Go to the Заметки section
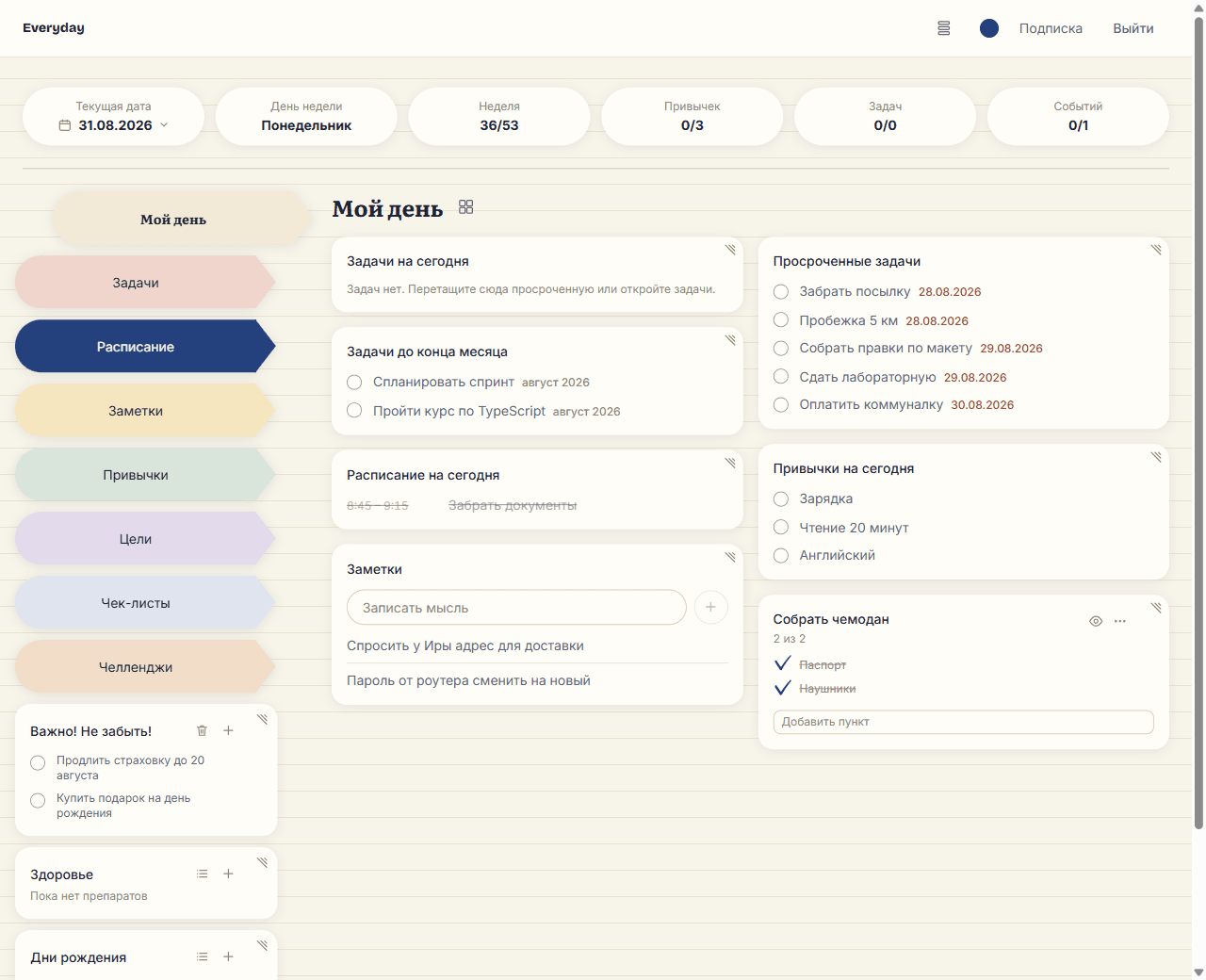Screen dimensions: 1206x980 [145, 410]
